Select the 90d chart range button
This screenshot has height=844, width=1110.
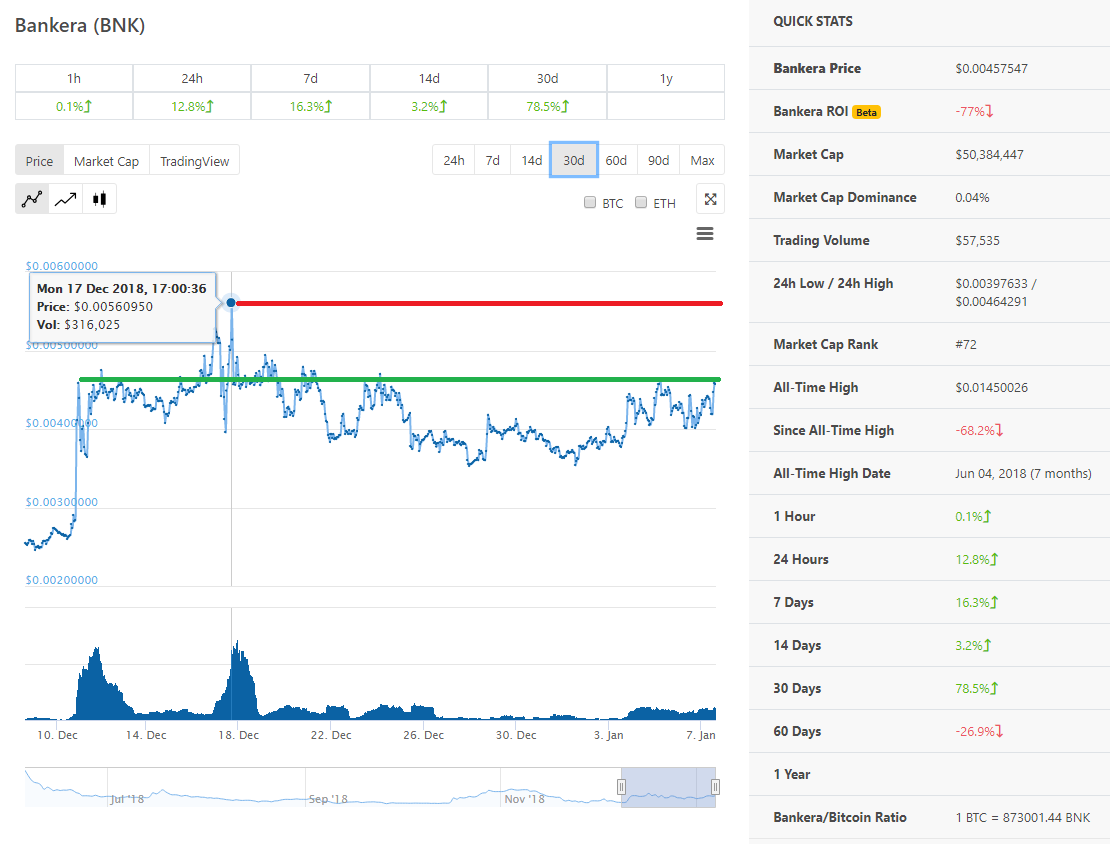[658, 160]
